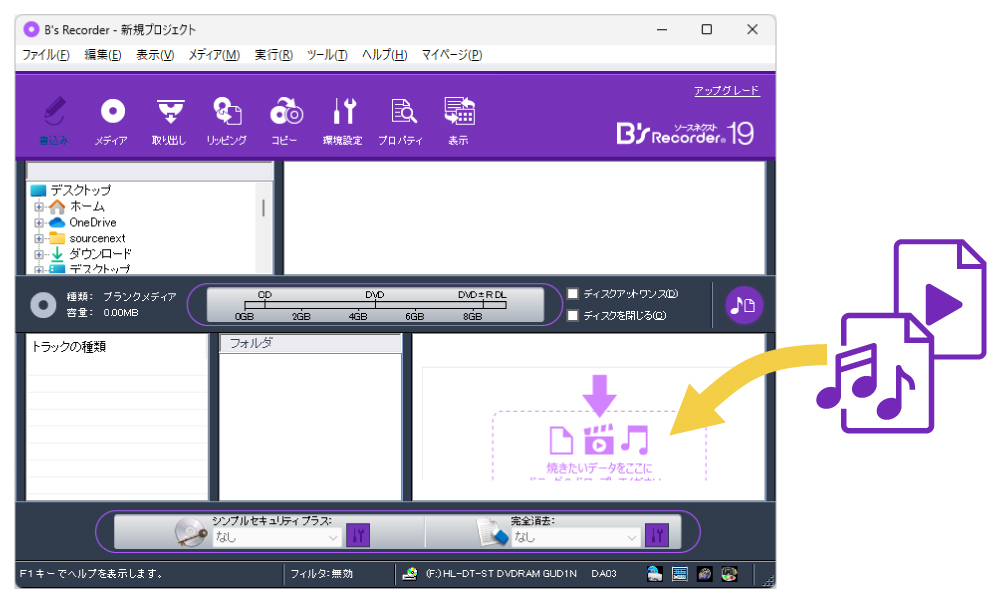Click the アップグレード link
The width and height of the screenshot is (1000, 600).
coord(726,91)
